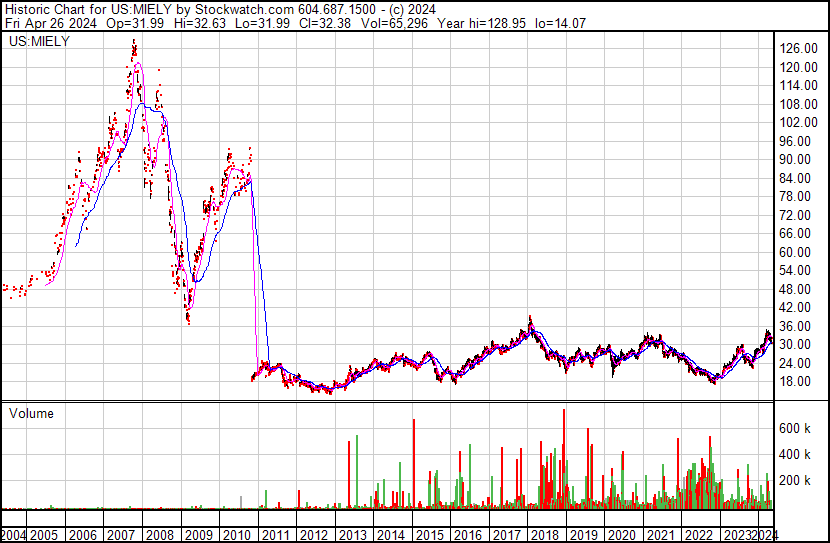Click the 'Lo=31.99' low value
The height and width of the screenshot is (543, 830).
point(263,23)
